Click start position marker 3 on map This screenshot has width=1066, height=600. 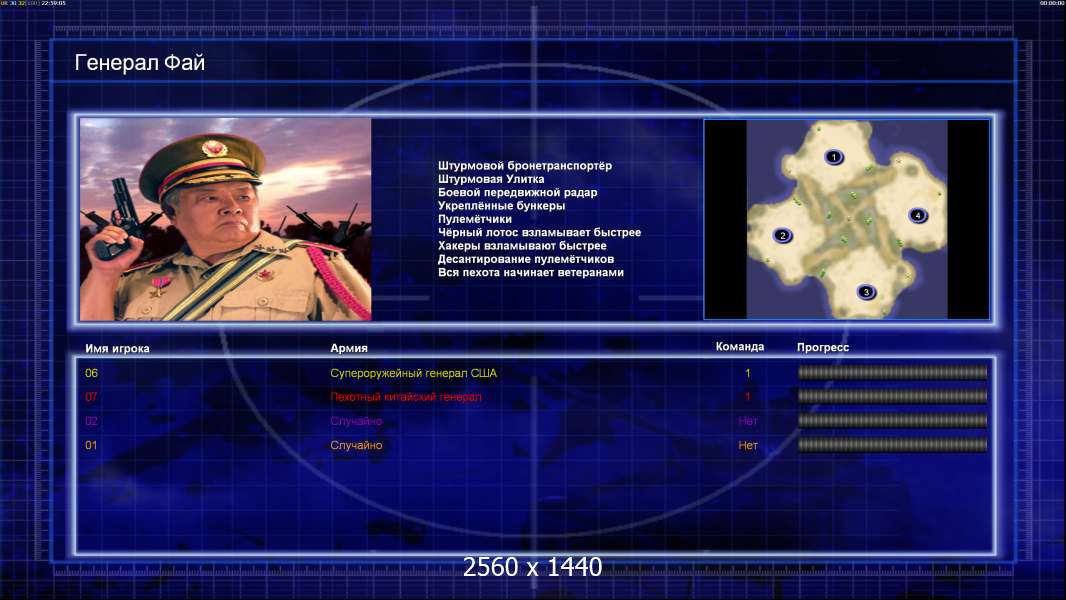pyautogui.click(x=866, y=292)
